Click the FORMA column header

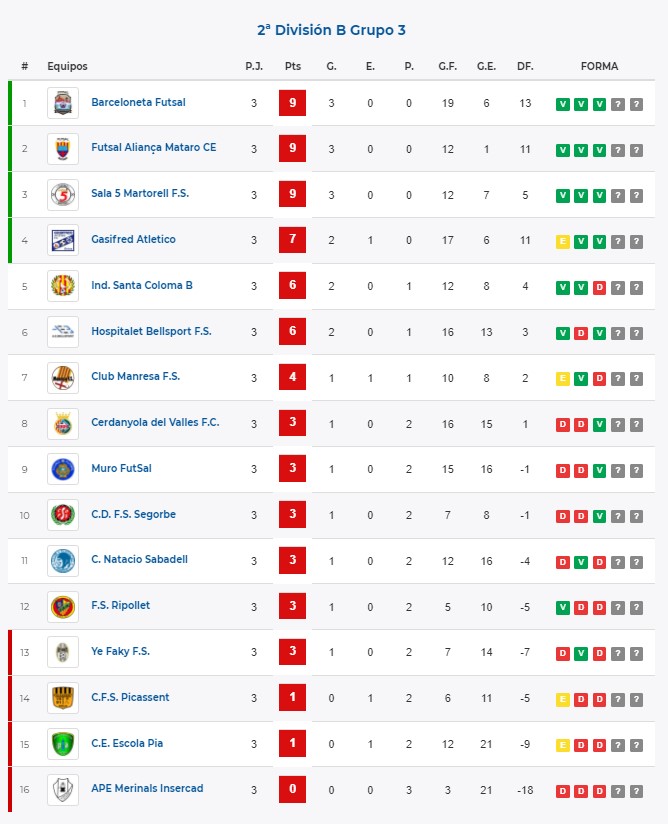pos(599,66)
